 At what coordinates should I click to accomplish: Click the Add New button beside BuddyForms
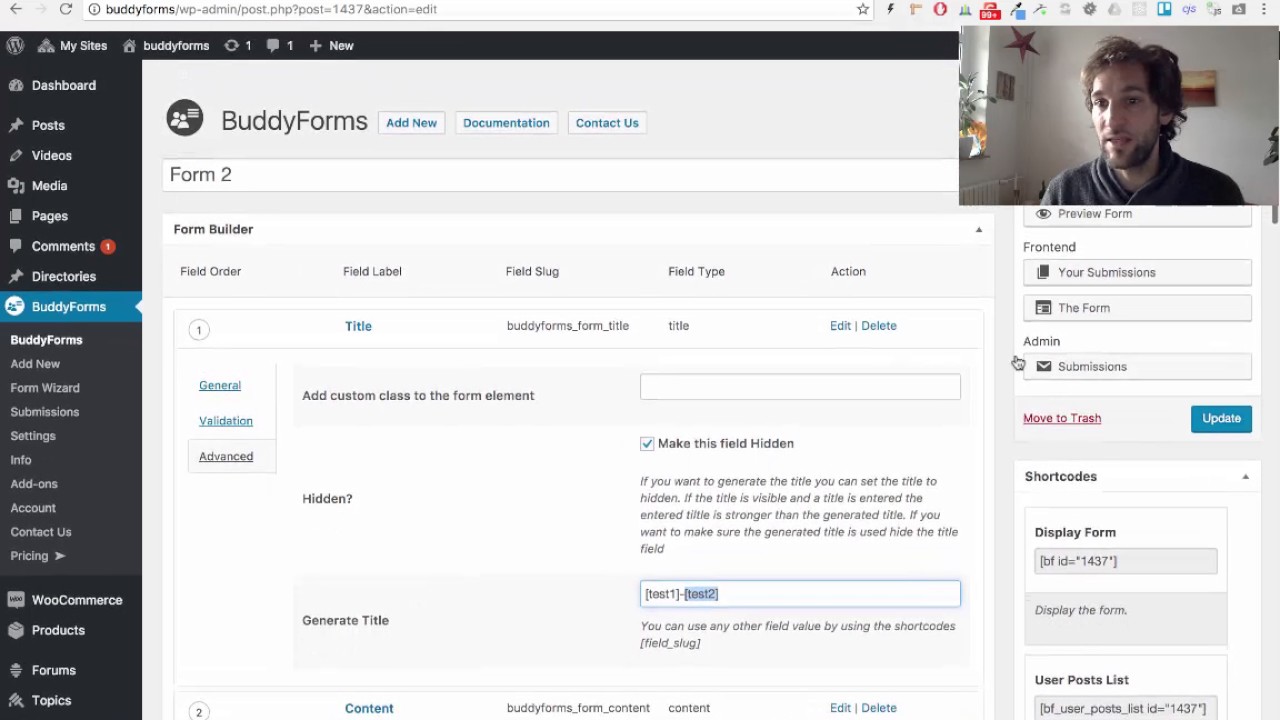pos(411,123)
